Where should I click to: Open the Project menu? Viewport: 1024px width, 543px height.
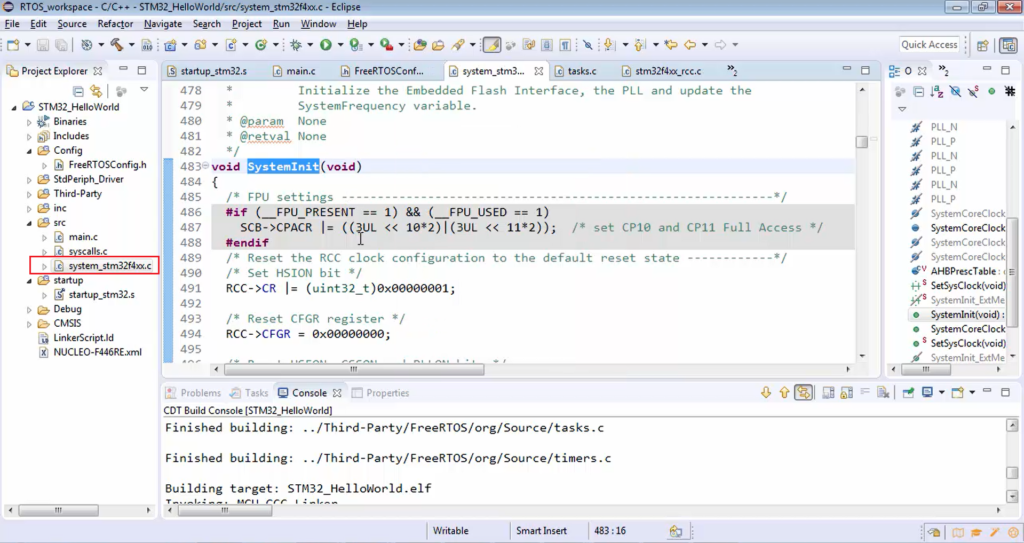[x=247, y=24]
